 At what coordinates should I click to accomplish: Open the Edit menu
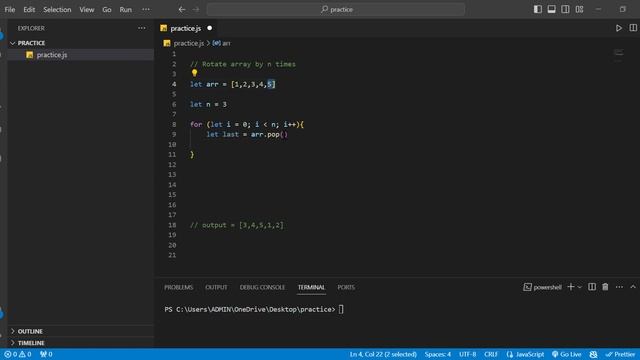(x=29, y=9)
